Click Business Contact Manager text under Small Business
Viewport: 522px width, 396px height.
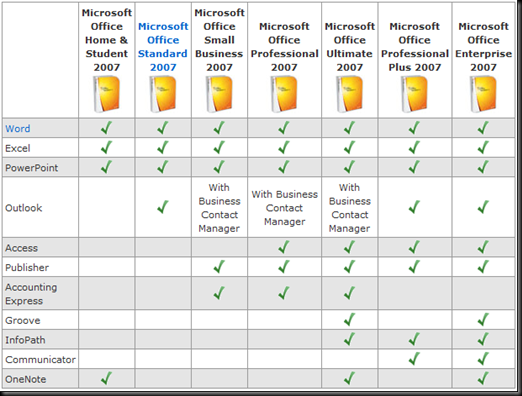click(x=219, y=215)
